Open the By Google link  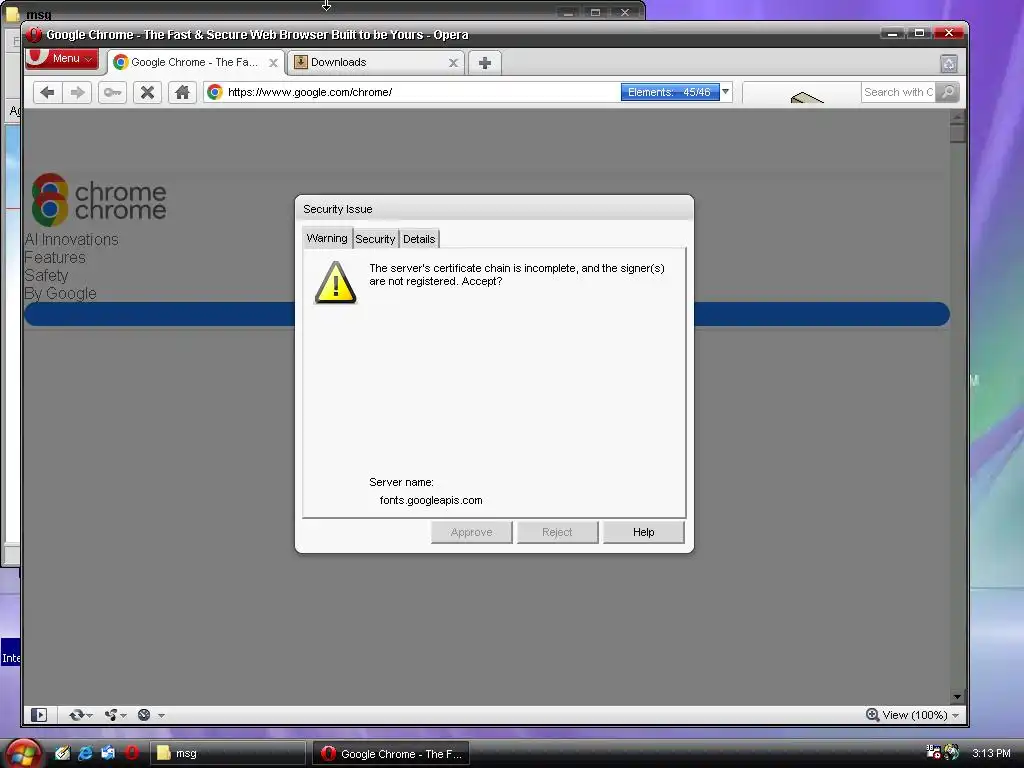(x=60, y=293)
